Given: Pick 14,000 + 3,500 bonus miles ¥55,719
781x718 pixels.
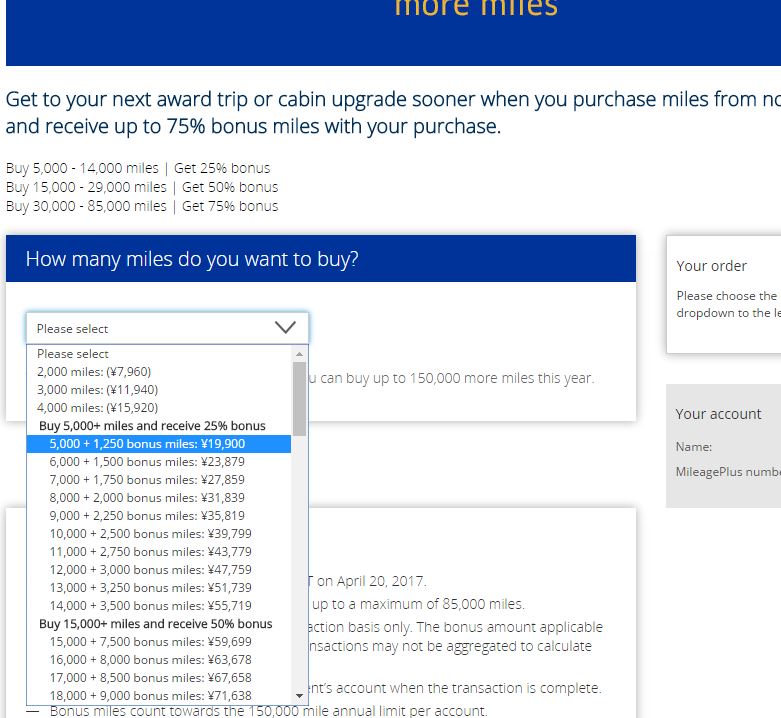Looking at the screenshot, I should pos(159,605).
